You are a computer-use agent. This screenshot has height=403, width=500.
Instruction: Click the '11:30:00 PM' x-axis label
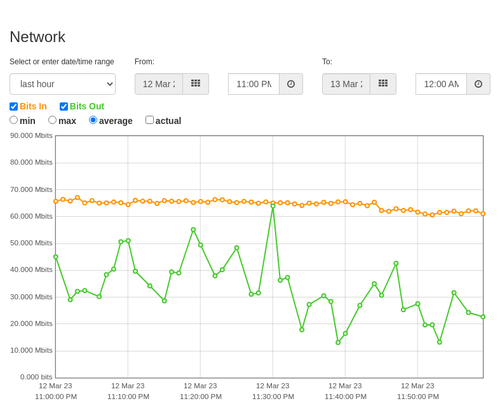[x=273, y=397]
